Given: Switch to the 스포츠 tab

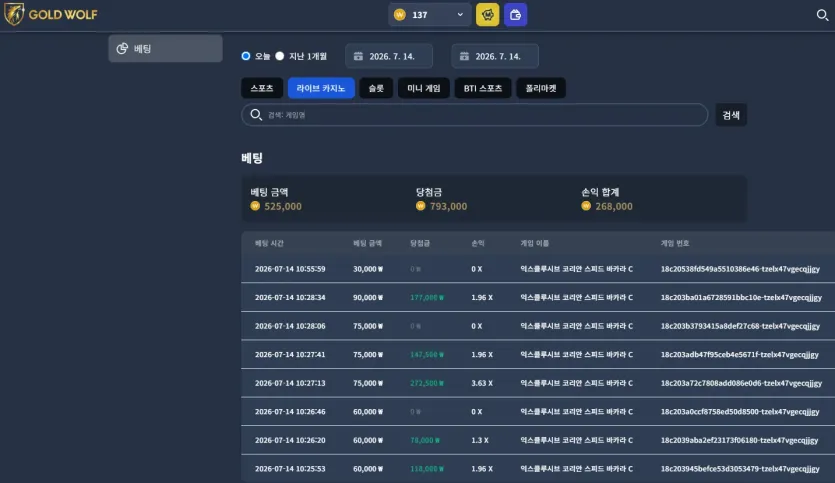Looking at the screenshot, I should [x=262, y=88].
